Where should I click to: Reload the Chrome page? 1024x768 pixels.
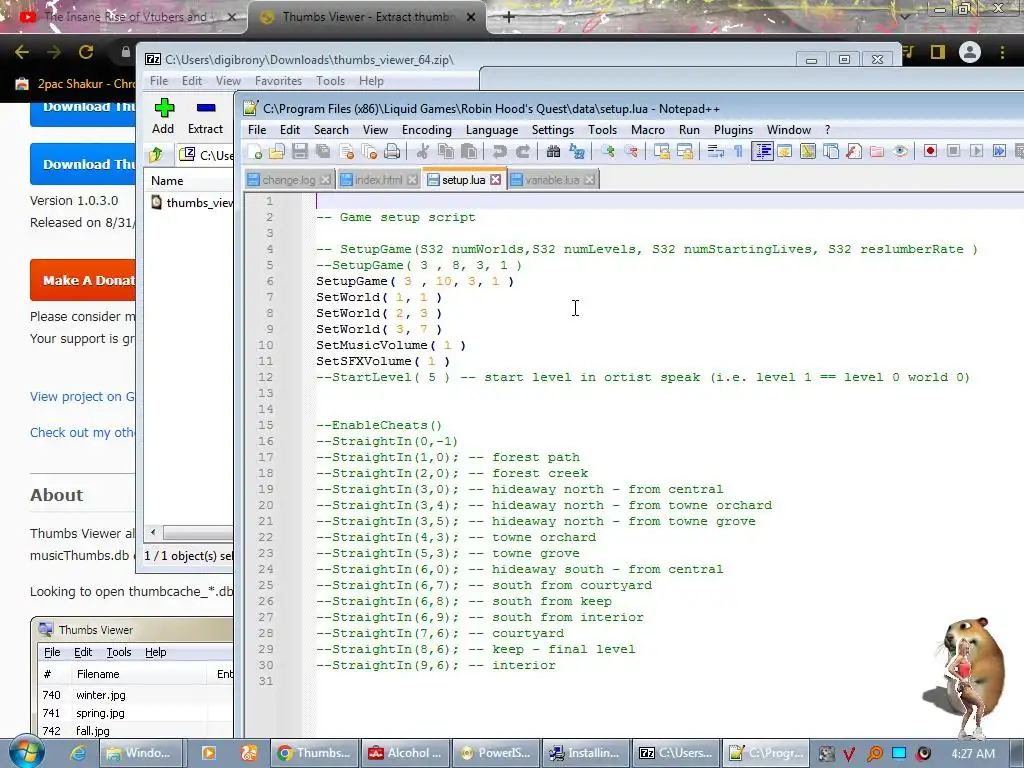point(86,52)
